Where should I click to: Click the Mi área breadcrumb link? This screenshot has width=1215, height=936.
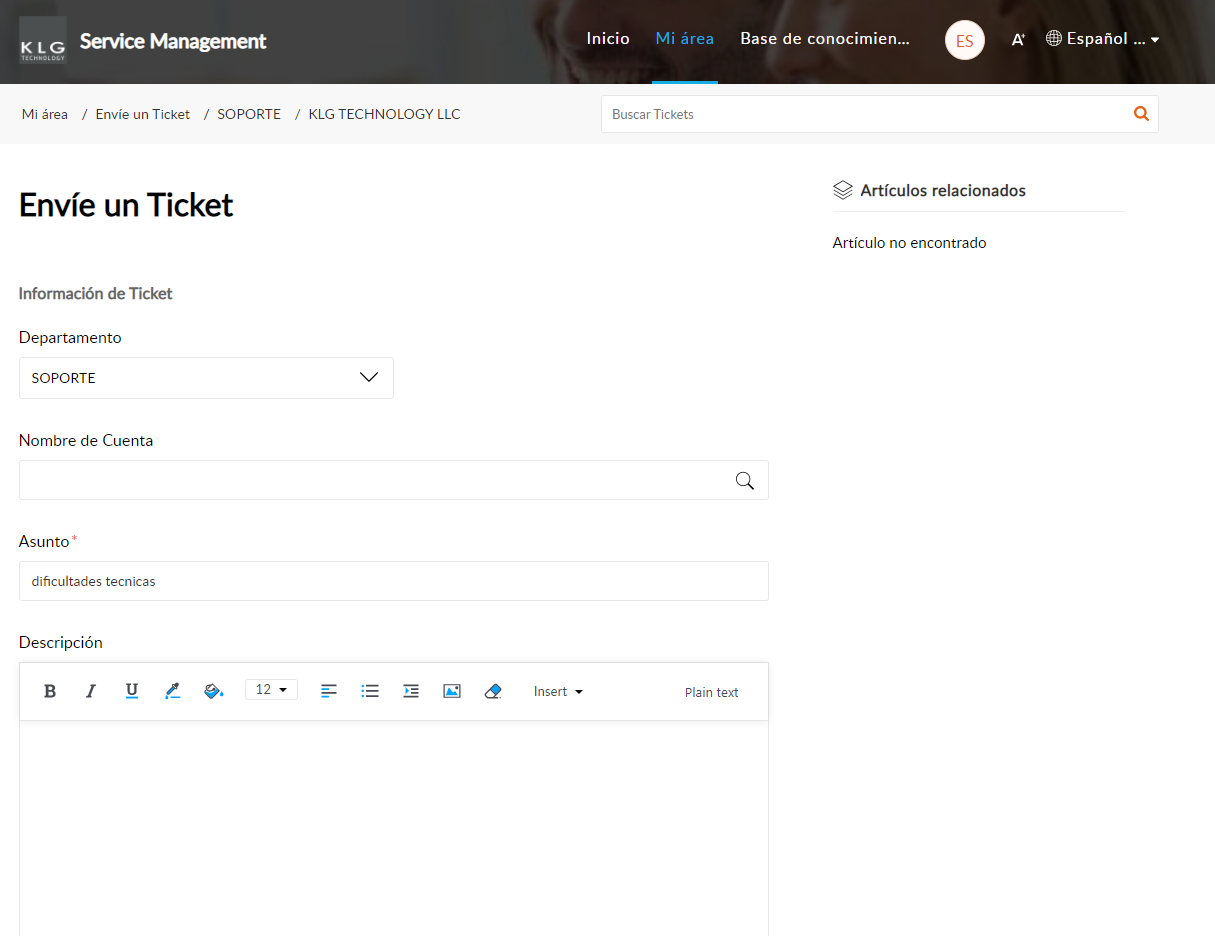tap(45, 114)
